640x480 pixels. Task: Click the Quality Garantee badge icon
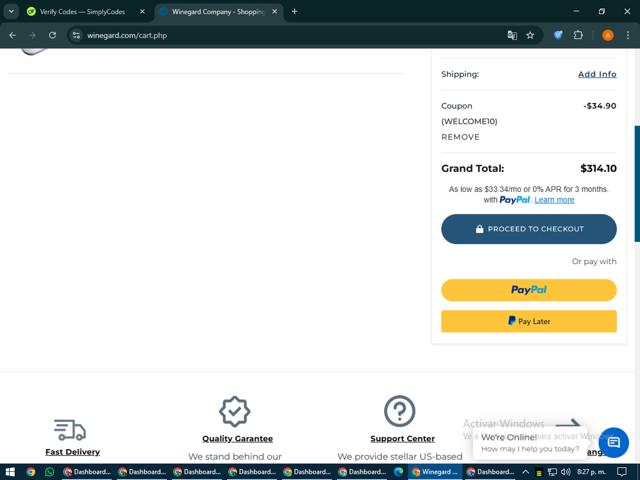[x=235, y=411]
